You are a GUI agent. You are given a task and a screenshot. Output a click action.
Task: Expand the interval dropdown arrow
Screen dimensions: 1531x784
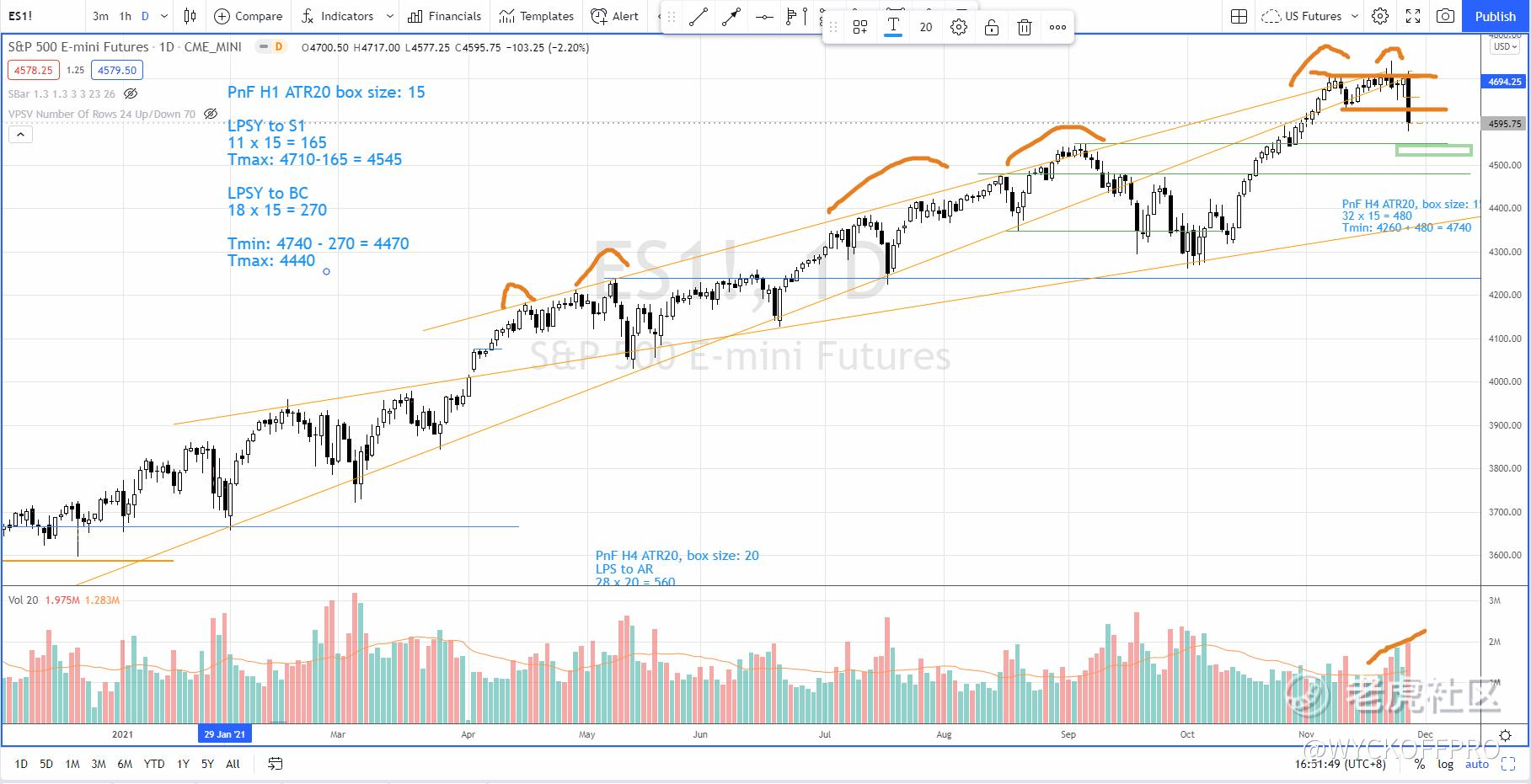[164, 16]
